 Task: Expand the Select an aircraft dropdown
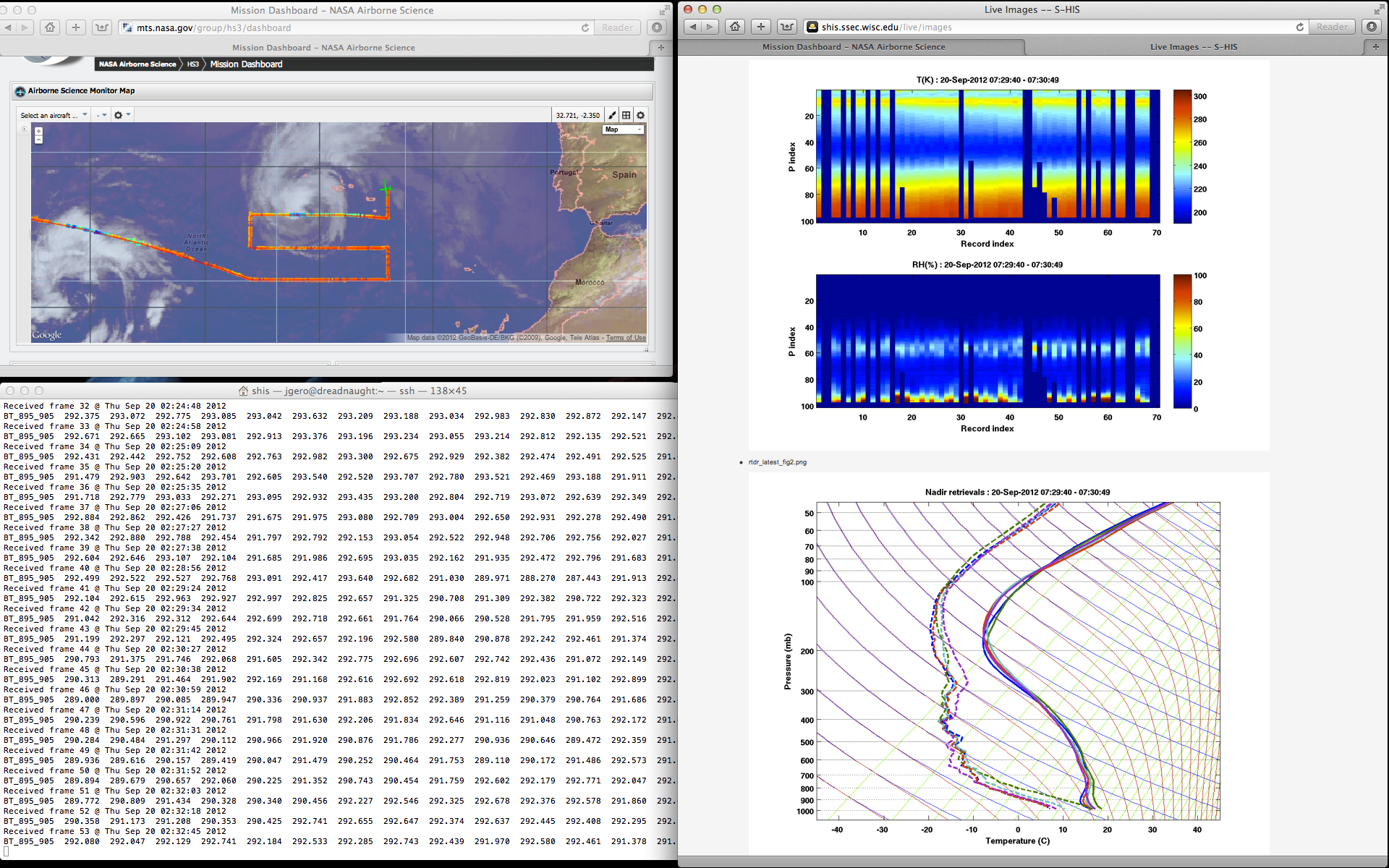click(x=54, y=115)
